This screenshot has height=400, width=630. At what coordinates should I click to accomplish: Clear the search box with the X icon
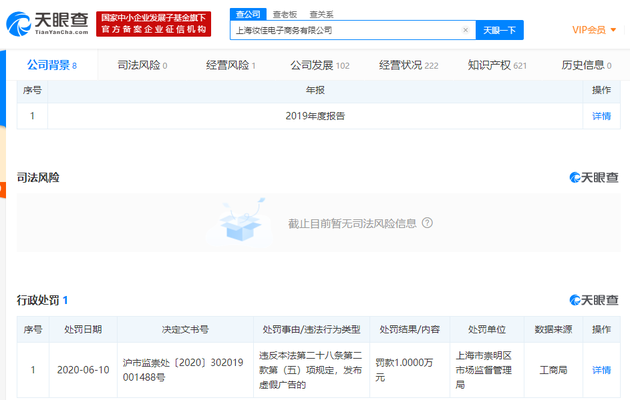(465, 31)
